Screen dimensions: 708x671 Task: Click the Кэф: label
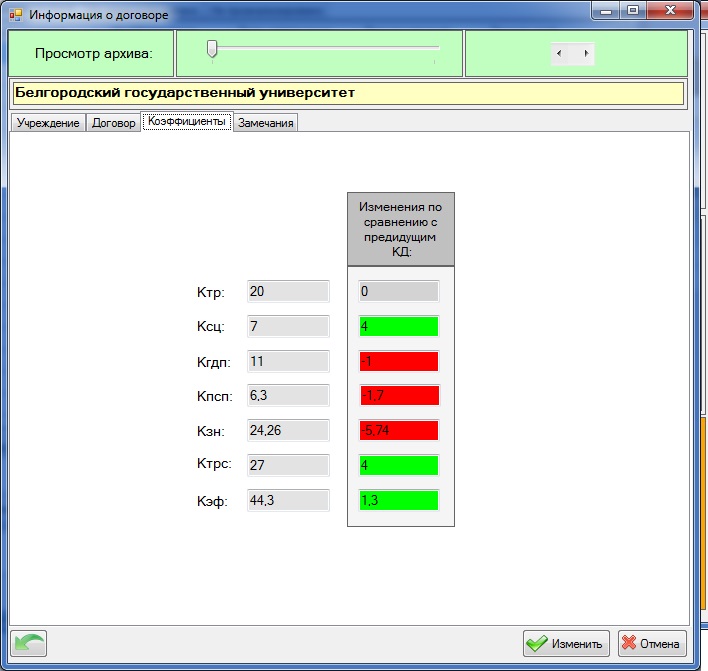212,501
